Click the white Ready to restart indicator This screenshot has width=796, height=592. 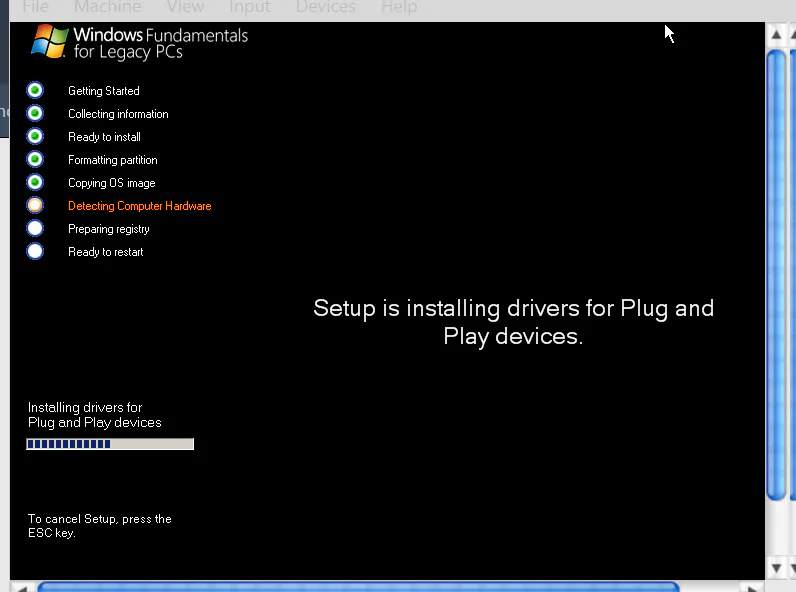(x=35, y=251)
